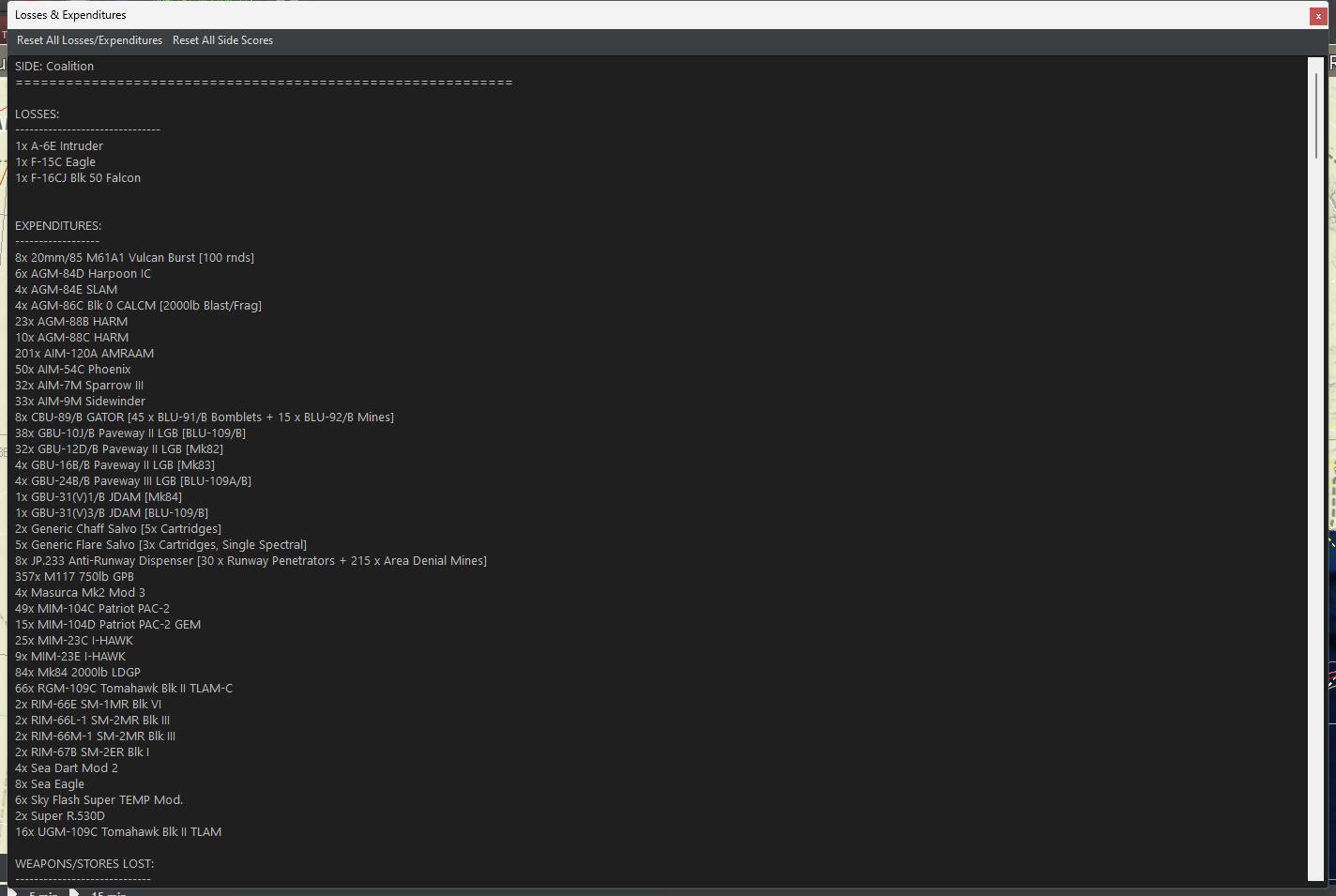The height and width of the screenshot is (896, 1336).
Task: Select the Generic Flare Salvo line
Action: pyautogui.click(x=160, y=545)
